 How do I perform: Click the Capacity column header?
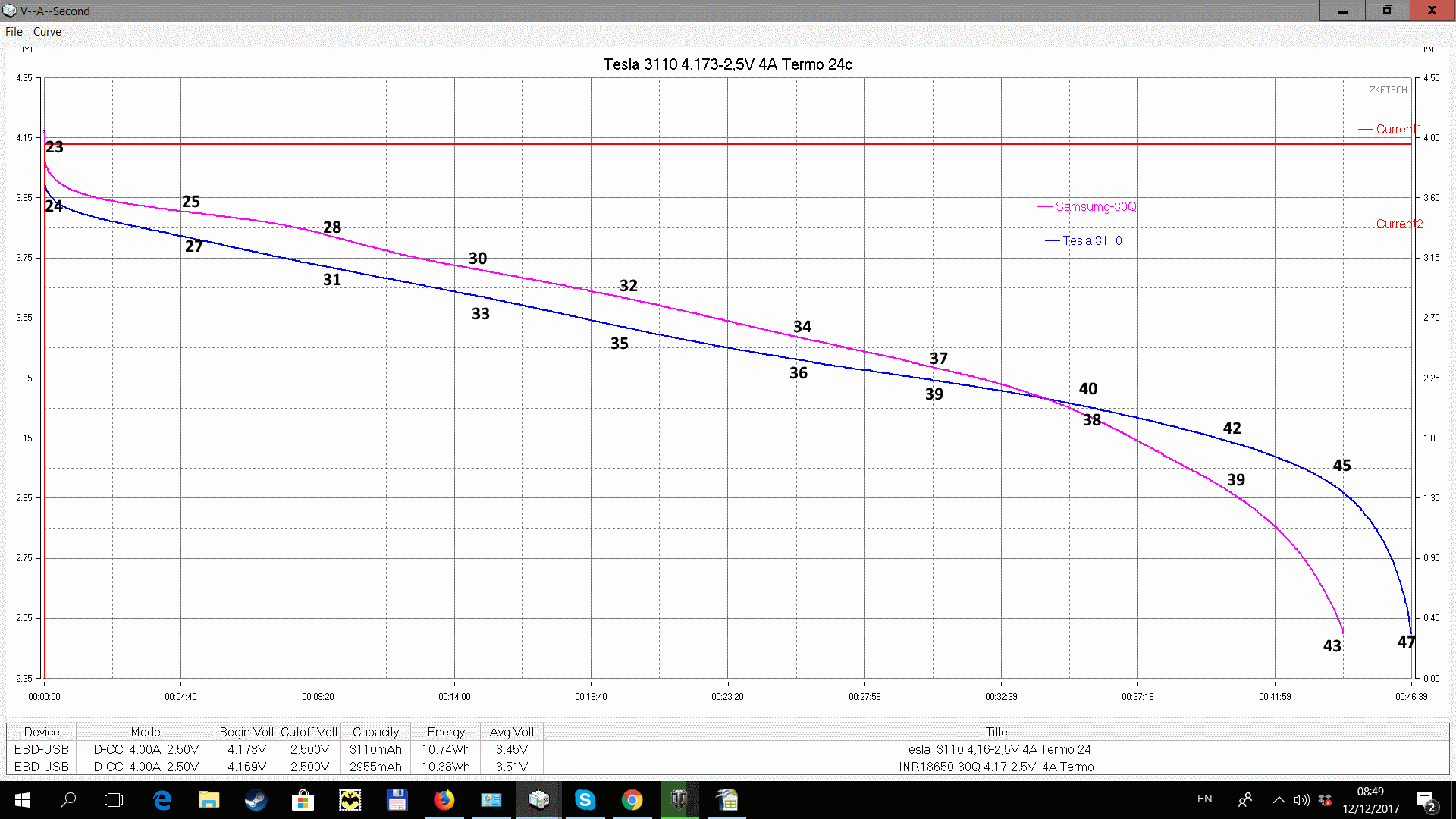coord(375,732)
